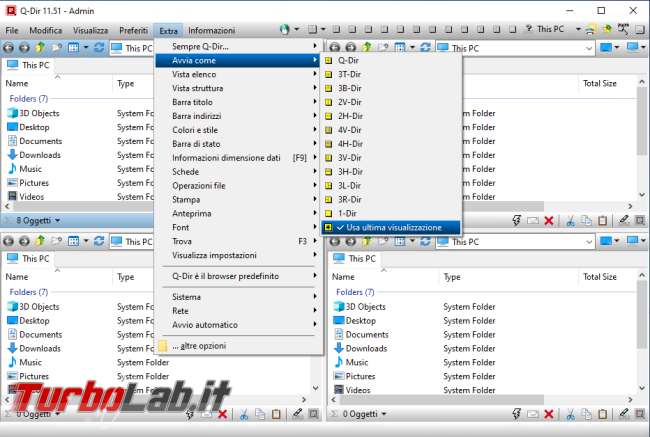Refresh the top-right pane
The width and height of the screenshot is (650, 437).
[x=425, y=47]
